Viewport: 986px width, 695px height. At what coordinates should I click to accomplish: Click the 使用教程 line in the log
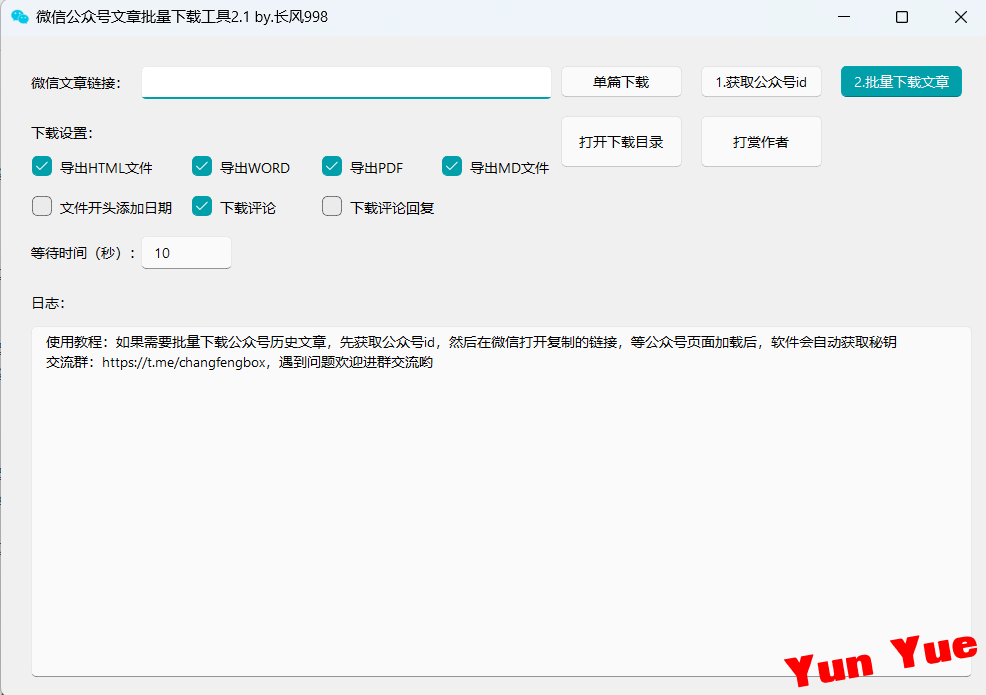click(471, 342)
